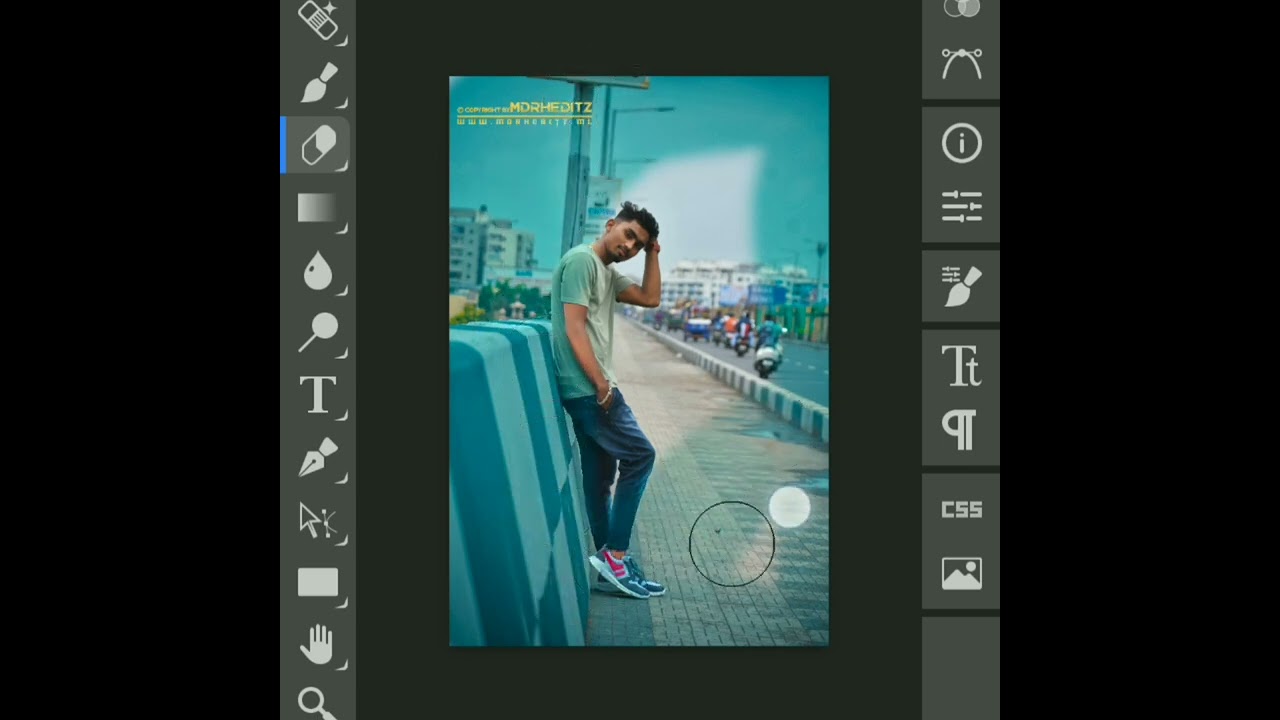Select the Rectangle shape tool
Image resolution: width=1280 pixels, height=720 pixels.
318,583
